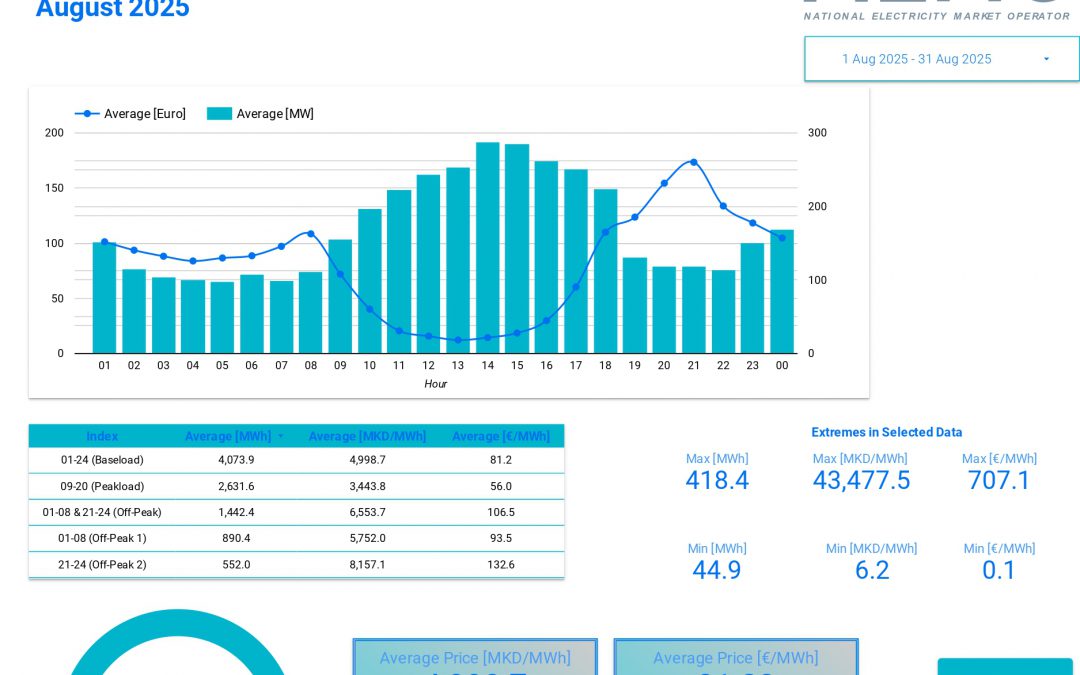This screenshot has height=675, width=1080.
Task: Click the Max [€/MWh] value 707.1
Action: click(x=999, y=480)
